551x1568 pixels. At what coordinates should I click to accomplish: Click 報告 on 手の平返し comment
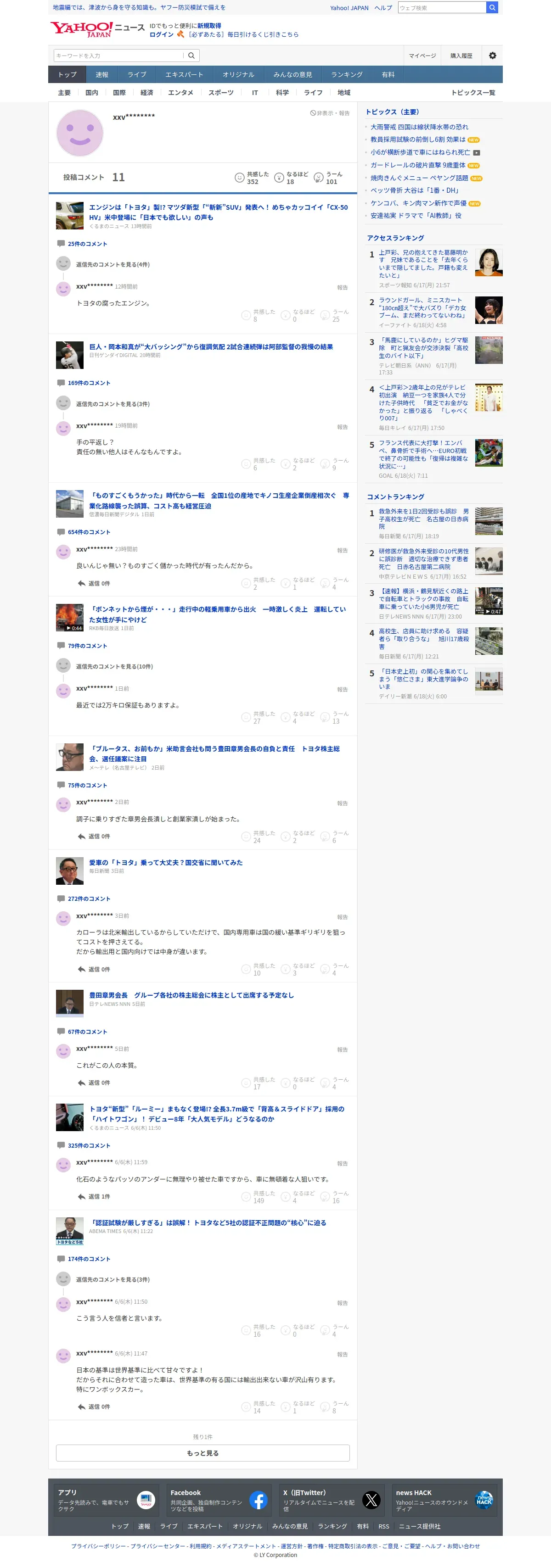(x=342, y=427)
